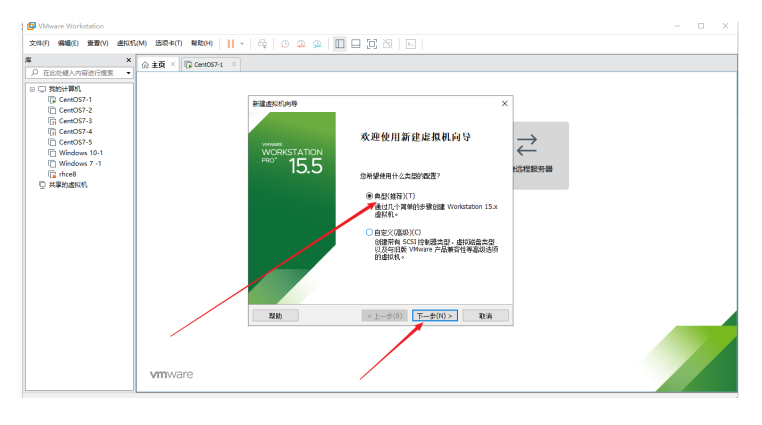
Task: Close the library panel
Action: [x=129, y=60]
